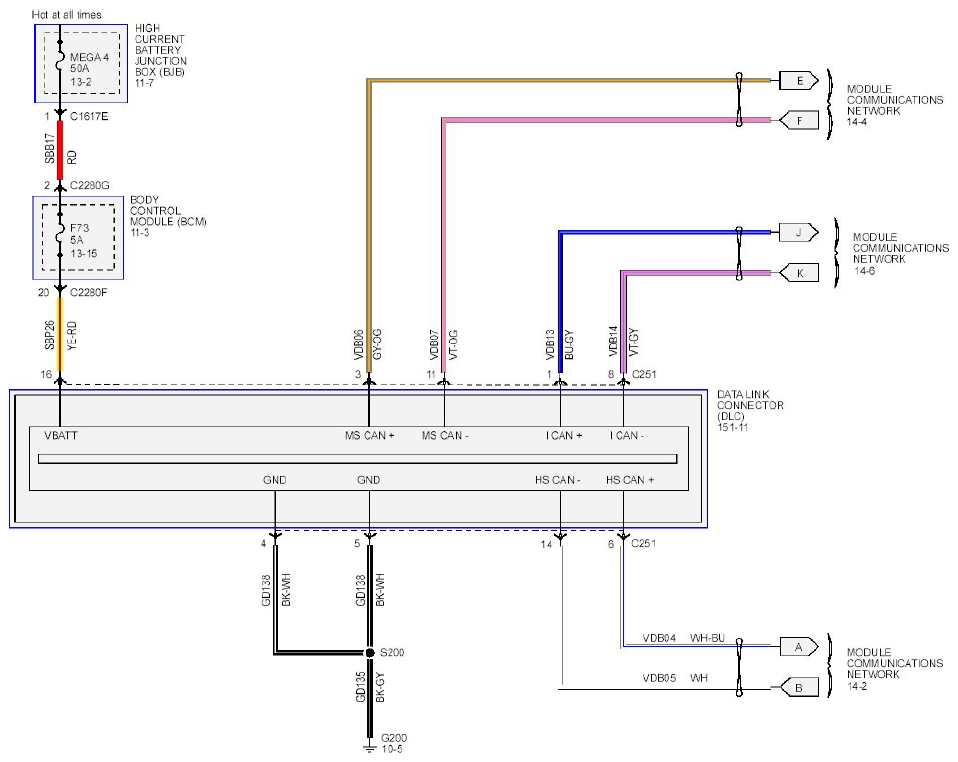
Task: Click the WH-BU wire color label
Action: pos(707,639)
